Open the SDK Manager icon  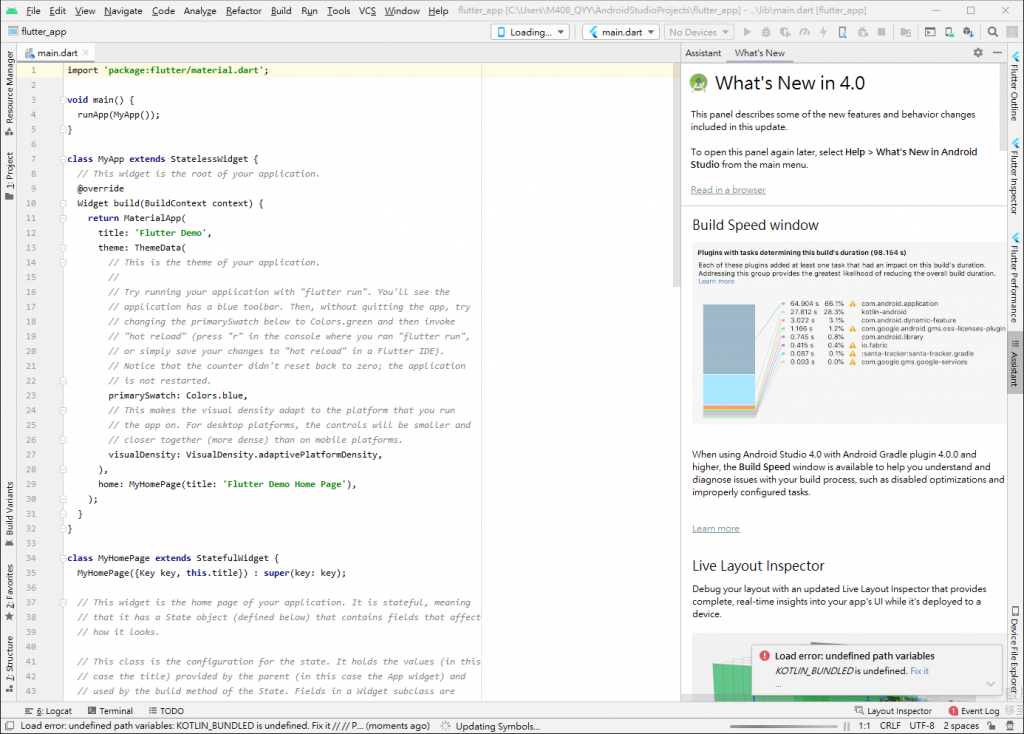click(x=968, y=32)
